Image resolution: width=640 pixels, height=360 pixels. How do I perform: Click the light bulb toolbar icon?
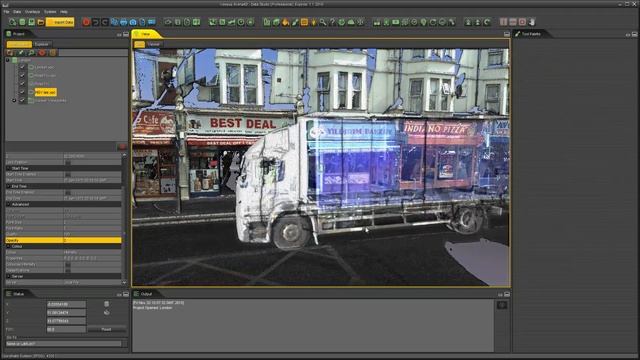click(x=423, y=22)
